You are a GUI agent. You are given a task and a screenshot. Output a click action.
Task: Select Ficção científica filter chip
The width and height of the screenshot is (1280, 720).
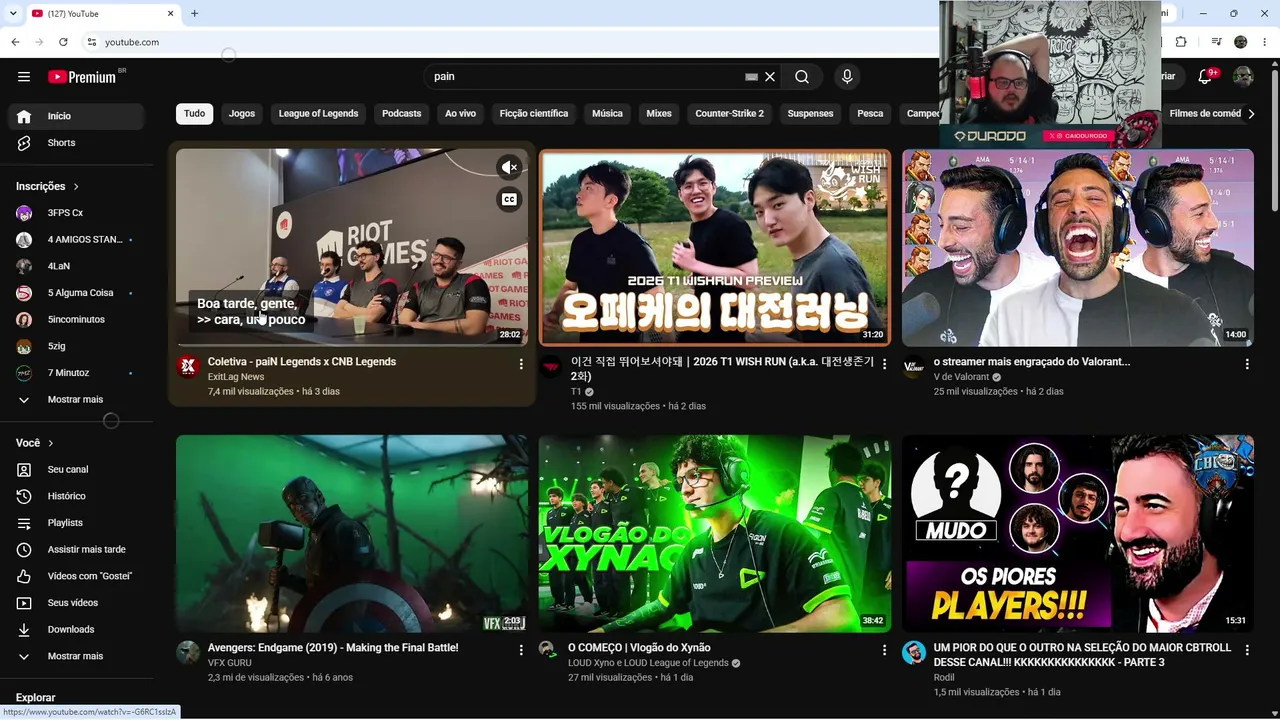coord(534,113)
